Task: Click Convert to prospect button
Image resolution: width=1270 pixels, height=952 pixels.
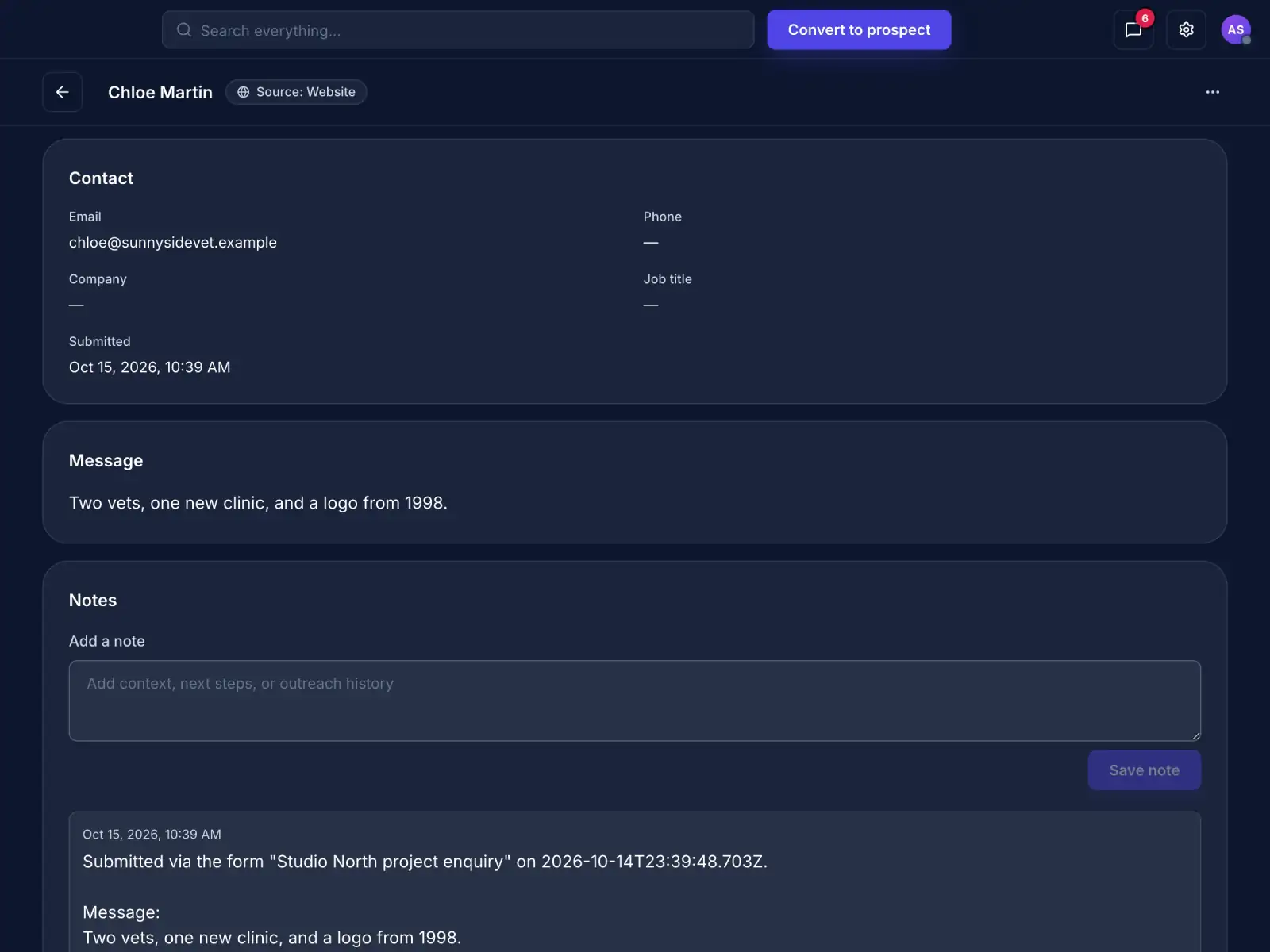Action: point(859,29)
